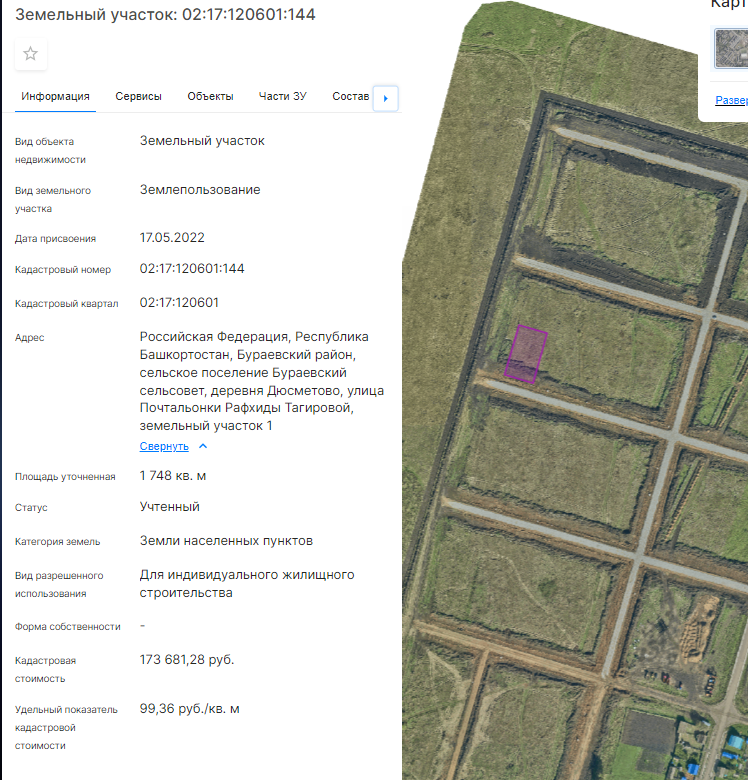This screenshot has height=780, width=748.
Task: Click the area value 1 748 кв. м
Action: (173, 476)
